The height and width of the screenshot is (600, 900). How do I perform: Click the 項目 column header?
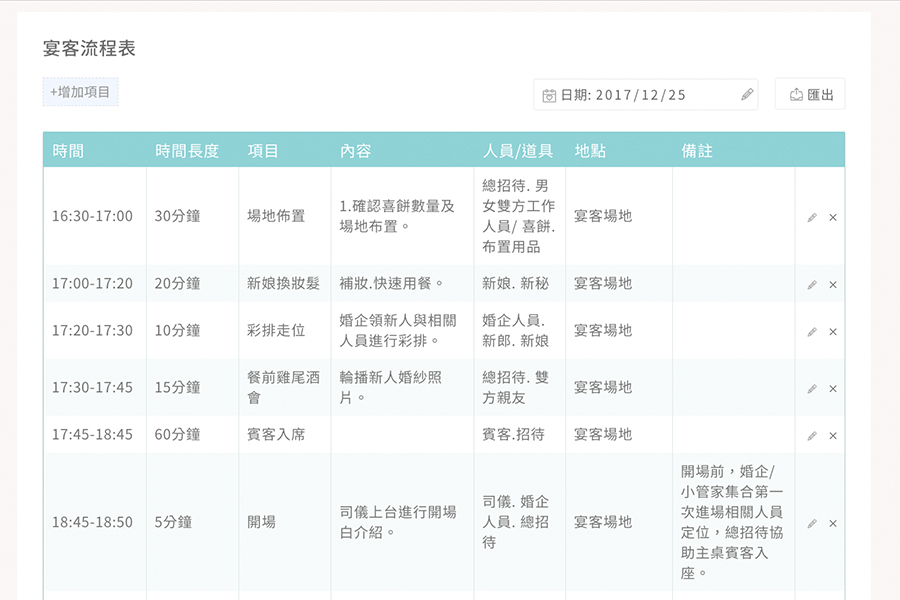click(x=263, y=151)
